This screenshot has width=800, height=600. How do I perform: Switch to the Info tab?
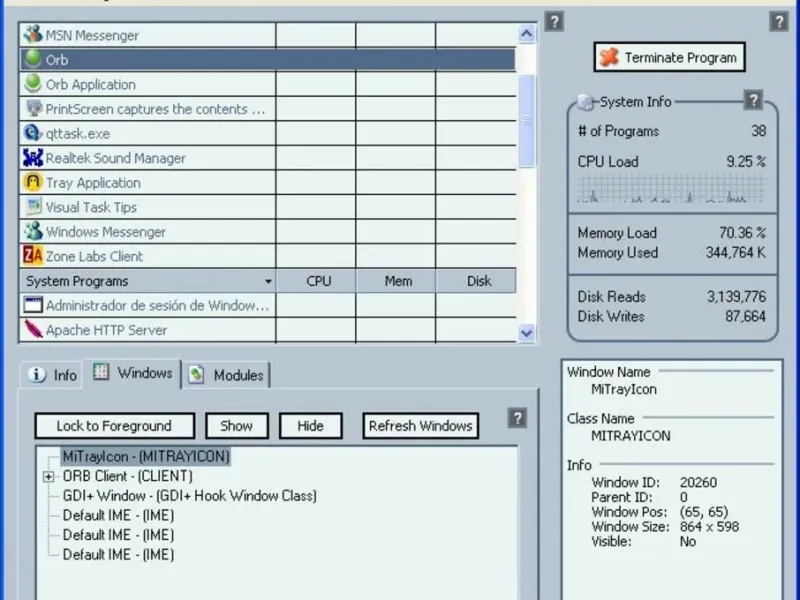tap(52, 376)
